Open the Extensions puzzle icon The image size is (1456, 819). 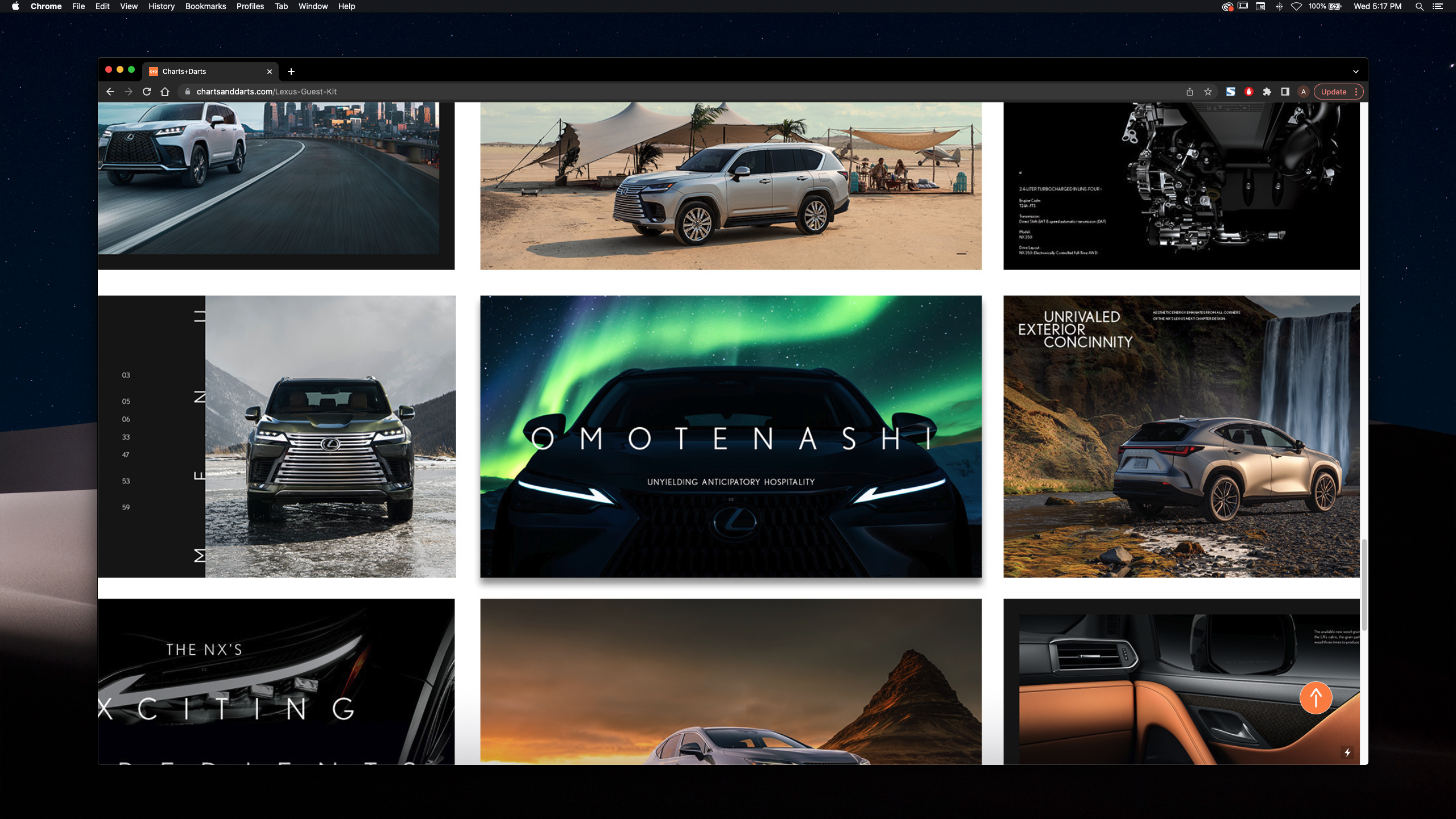pyautogui.click(x=1267, y=92)
